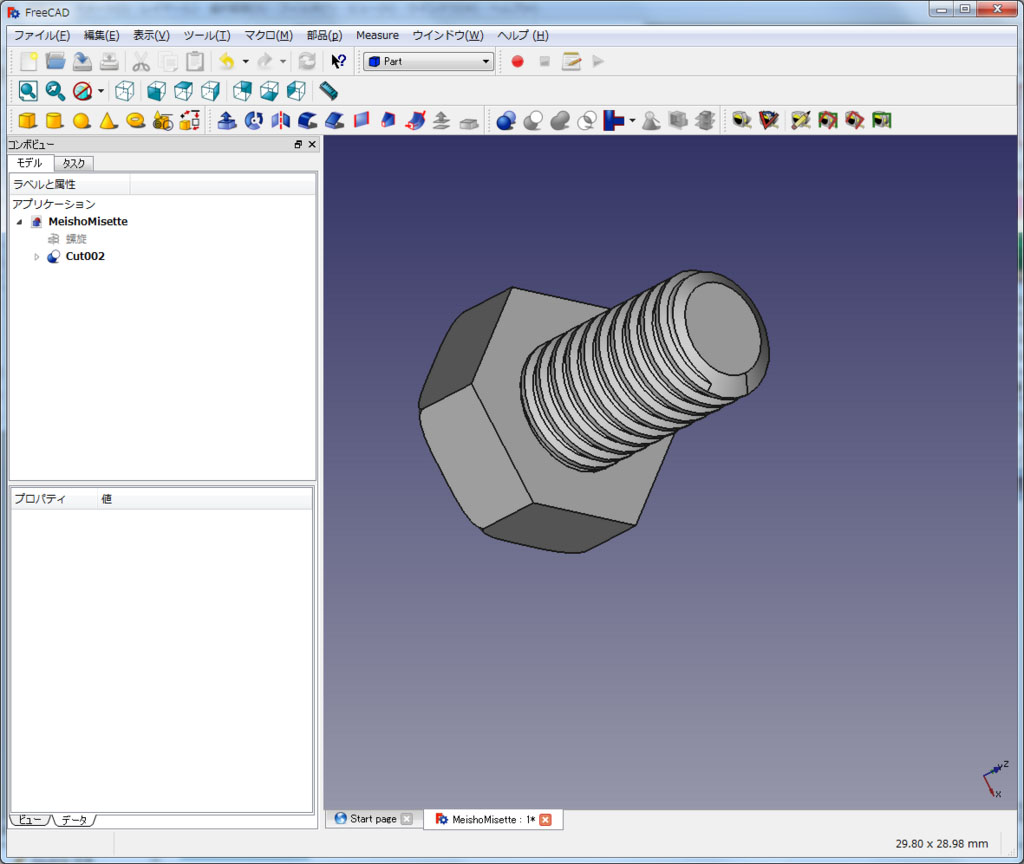
Task: Switch to the タスク tab
Action: [x=73, y=163]
